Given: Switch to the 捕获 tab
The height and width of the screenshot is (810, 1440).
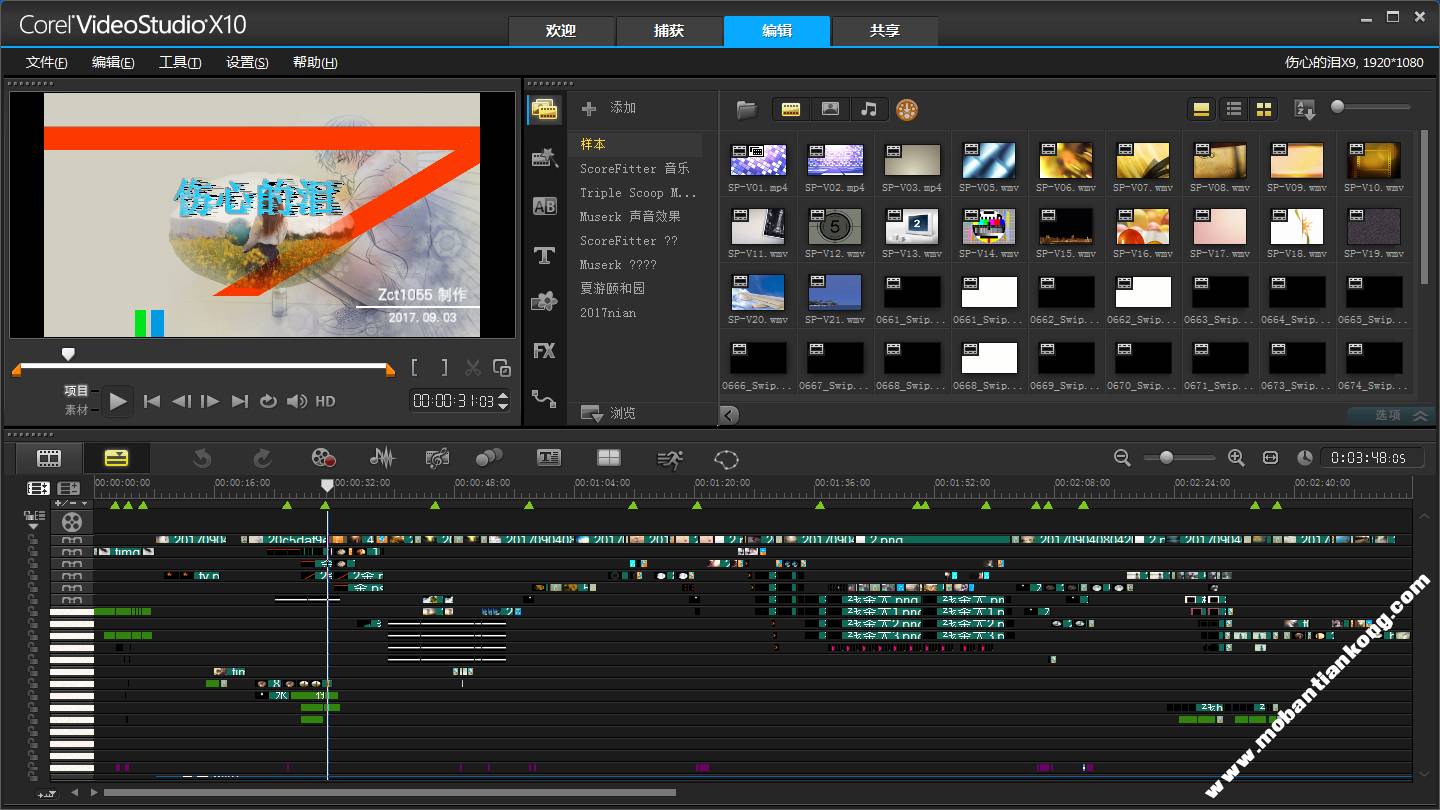Looking at the screenshot, I should coord(669,31).
